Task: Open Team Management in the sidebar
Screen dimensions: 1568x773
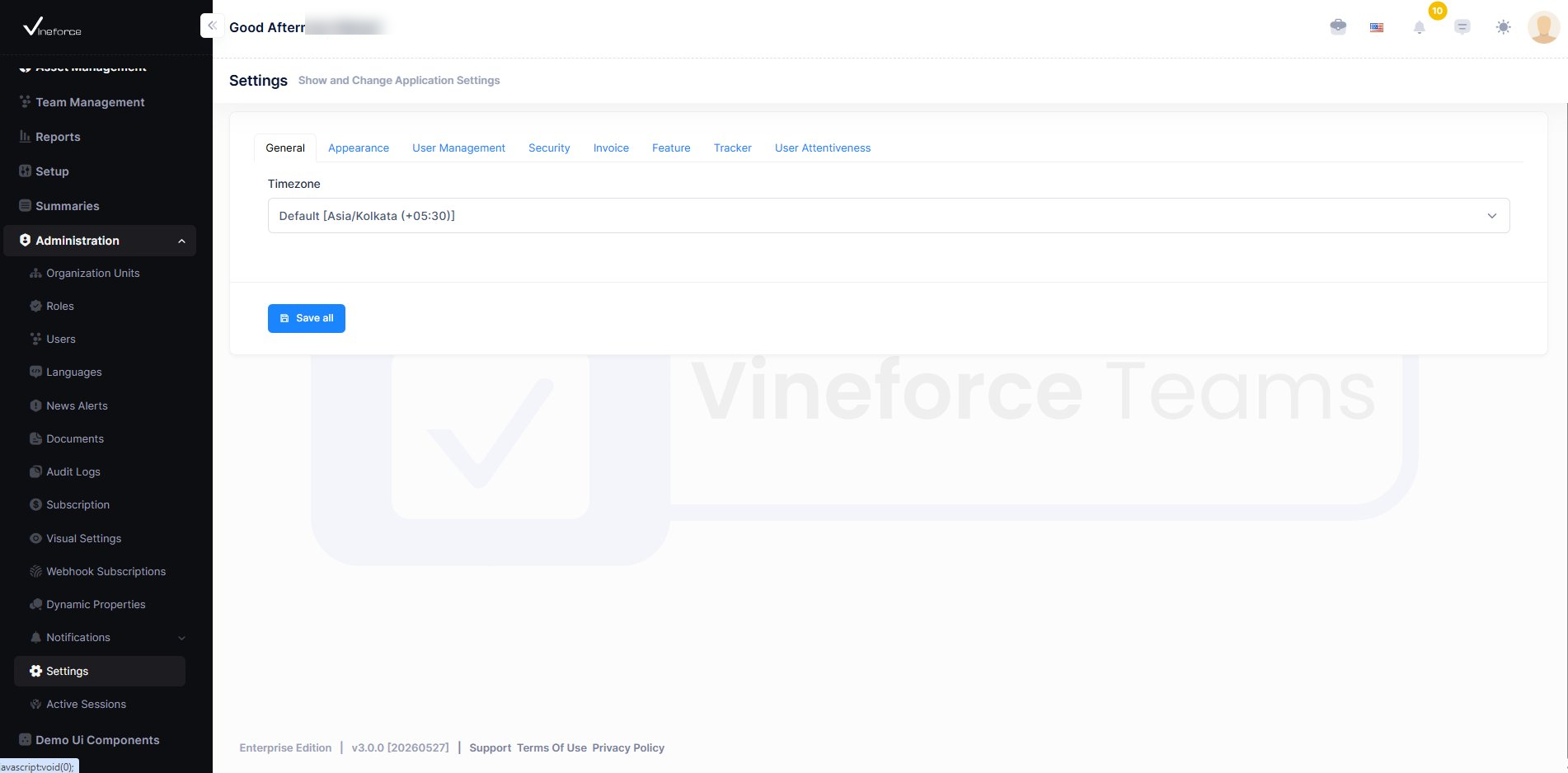Action: click(90, 102)
